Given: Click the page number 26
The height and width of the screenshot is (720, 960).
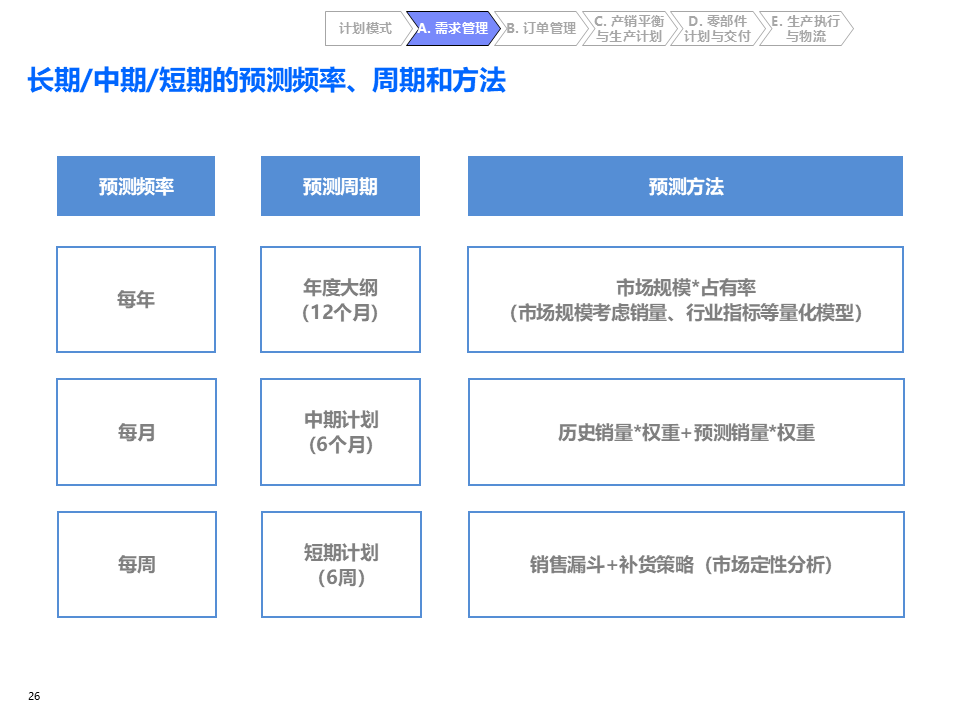Looking at the screenshot, I should pos(34,696).
